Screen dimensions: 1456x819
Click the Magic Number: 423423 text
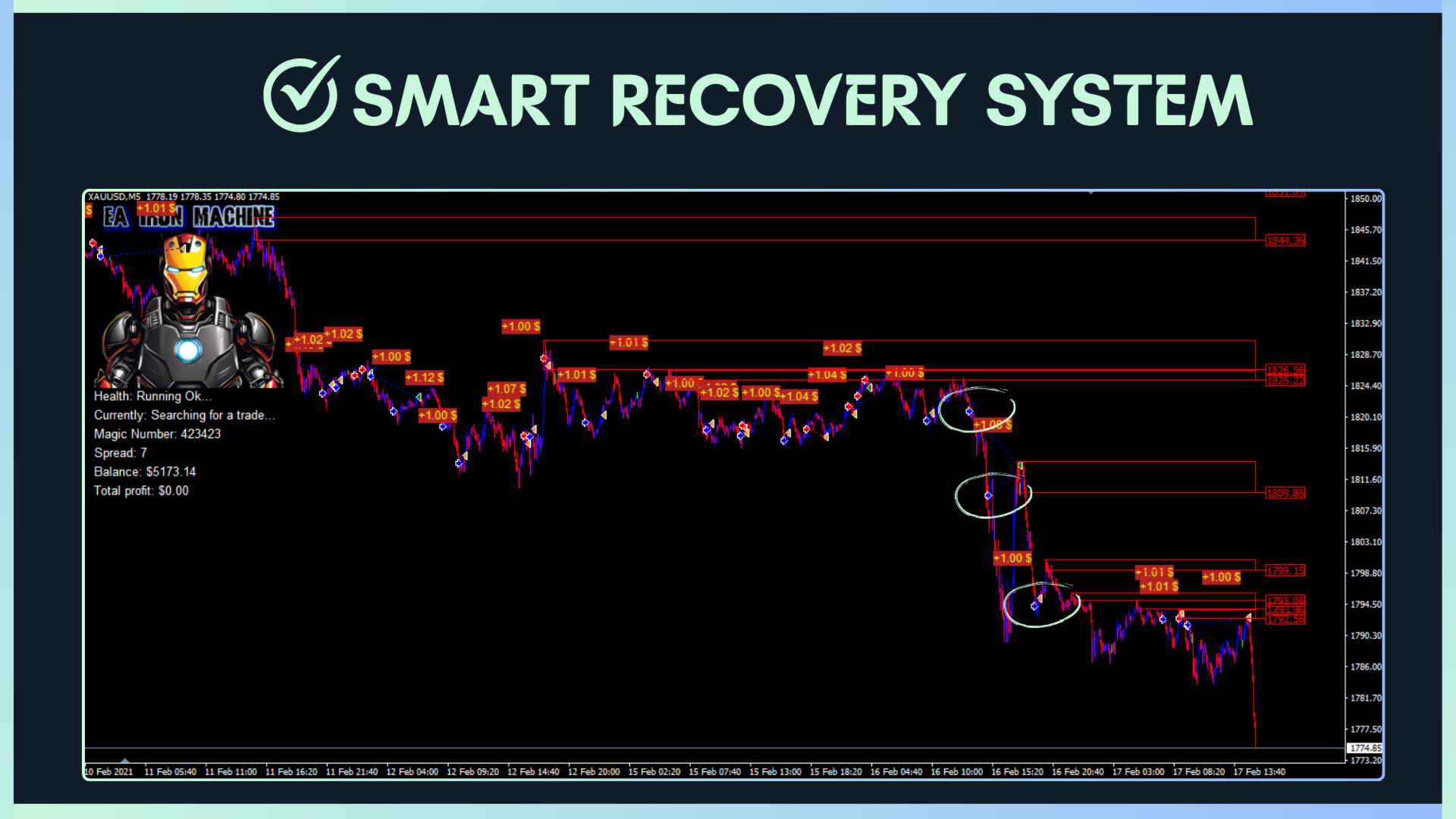pyautogui.click(x=157, y=434)
